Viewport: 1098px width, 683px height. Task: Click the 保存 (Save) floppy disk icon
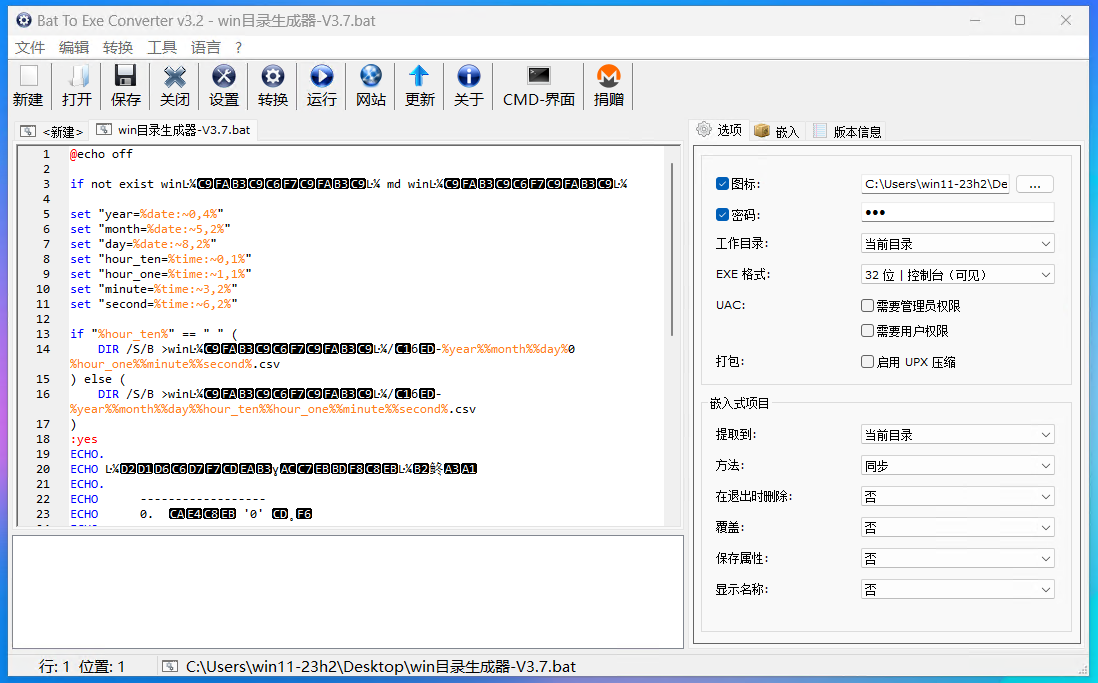click(126, 76)
